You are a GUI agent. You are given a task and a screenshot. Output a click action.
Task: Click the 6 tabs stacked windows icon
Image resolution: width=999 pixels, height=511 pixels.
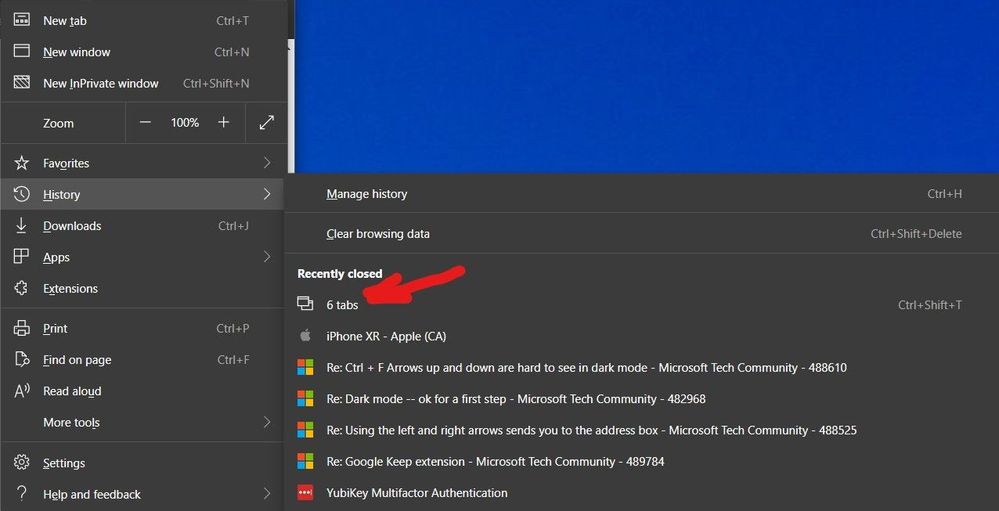pos(305,304)
